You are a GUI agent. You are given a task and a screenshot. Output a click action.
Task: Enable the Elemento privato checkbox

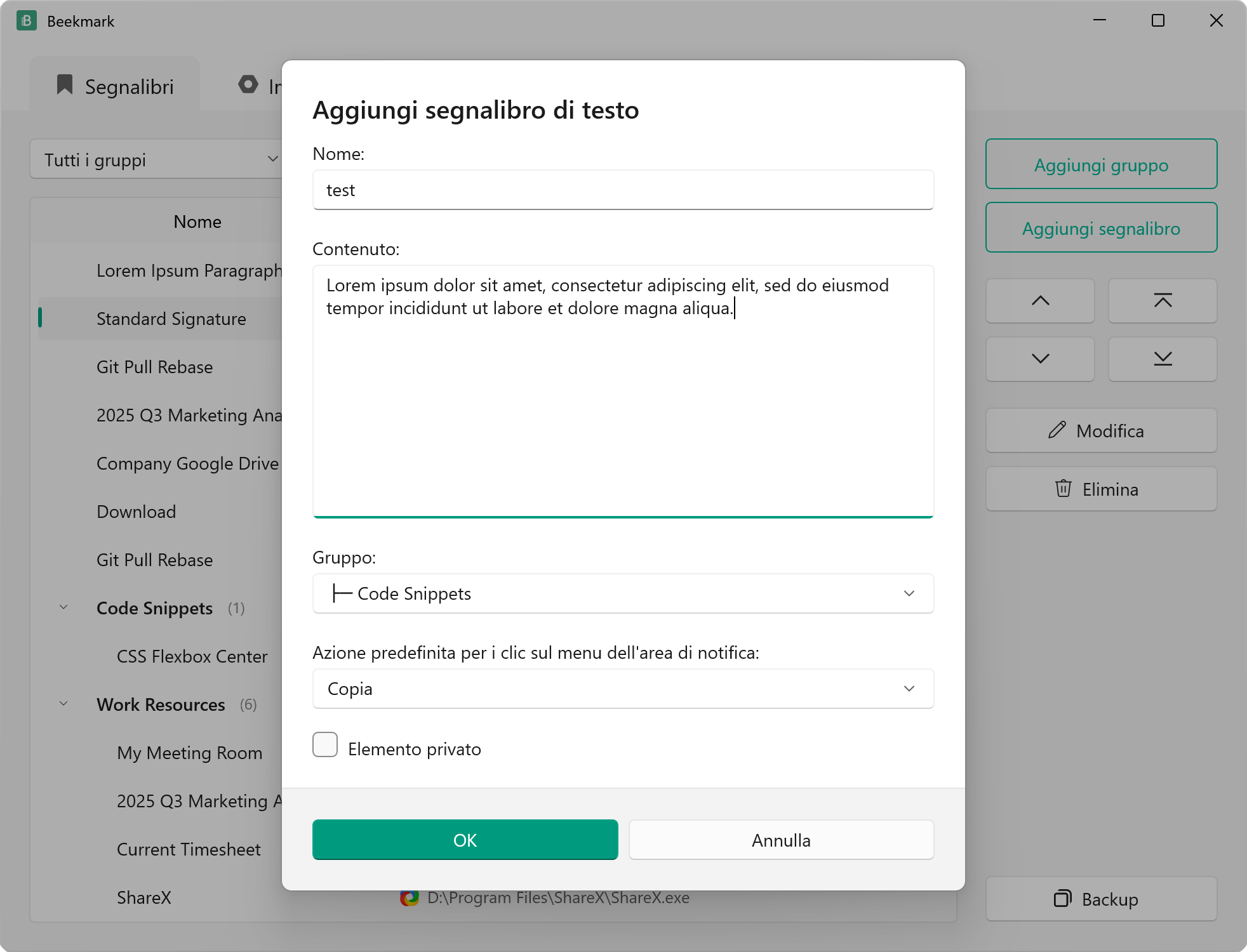coord(325,745)
